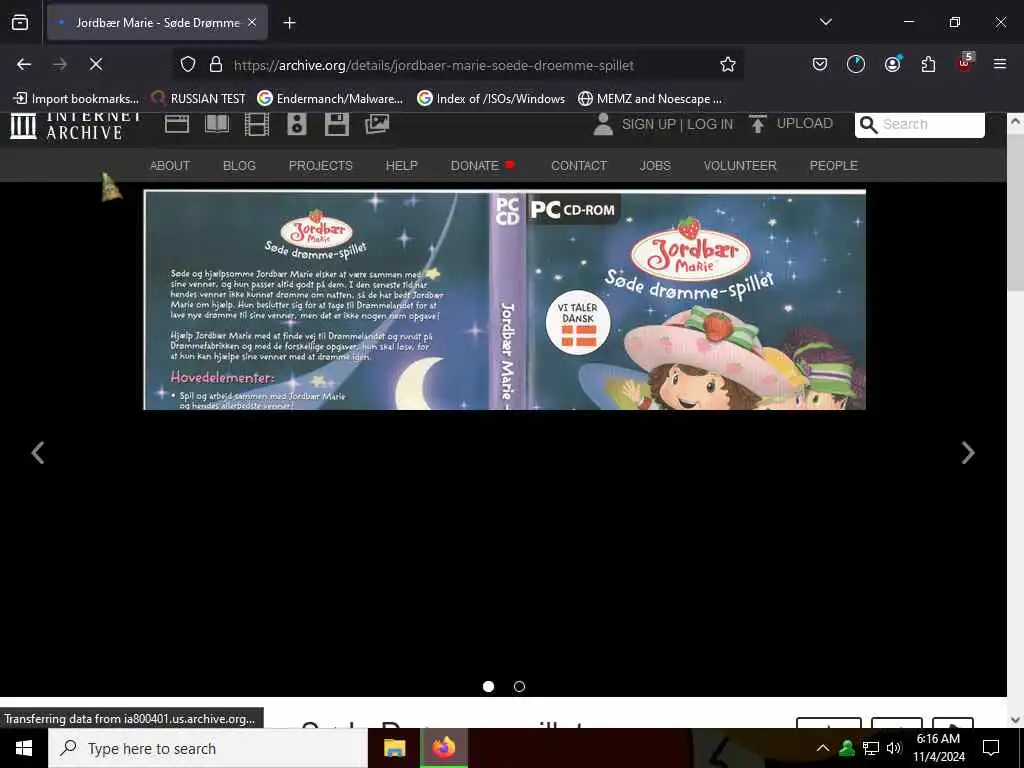Viewport: 1024px width, 768px height.
Task: Open the network tray icon
Action: click(x=871, y=748)
